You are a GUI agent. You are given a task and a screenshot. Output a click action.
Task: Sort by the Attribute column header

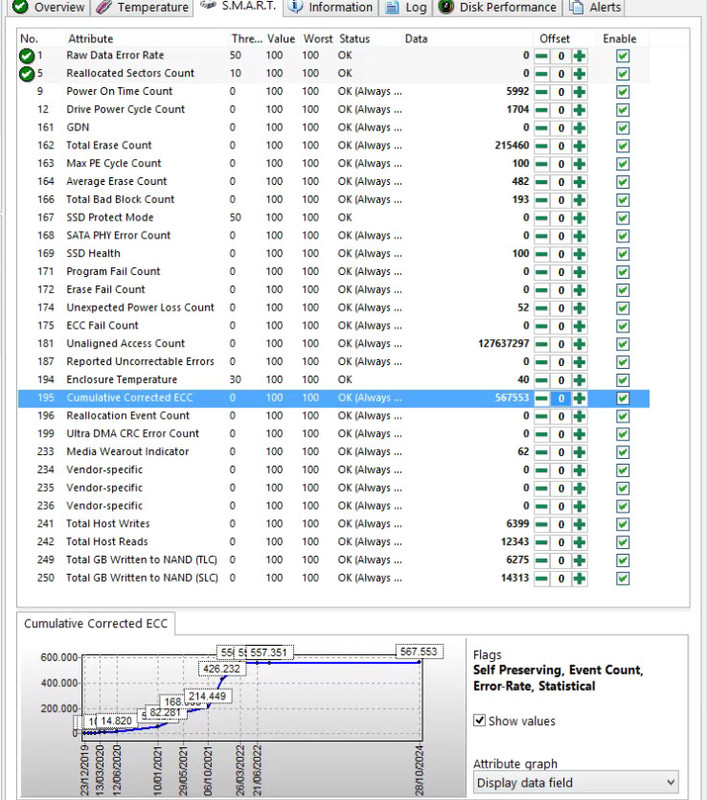91,39
